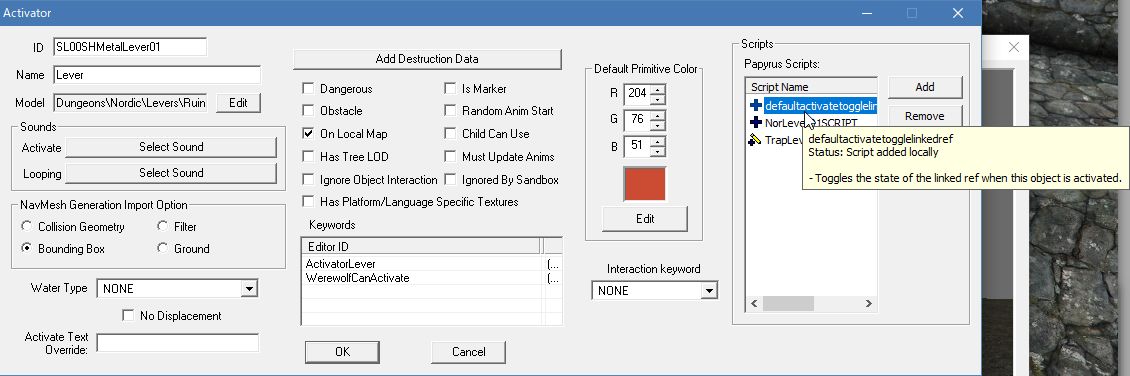Click the Editor ID column header

(x=422, y=246)
